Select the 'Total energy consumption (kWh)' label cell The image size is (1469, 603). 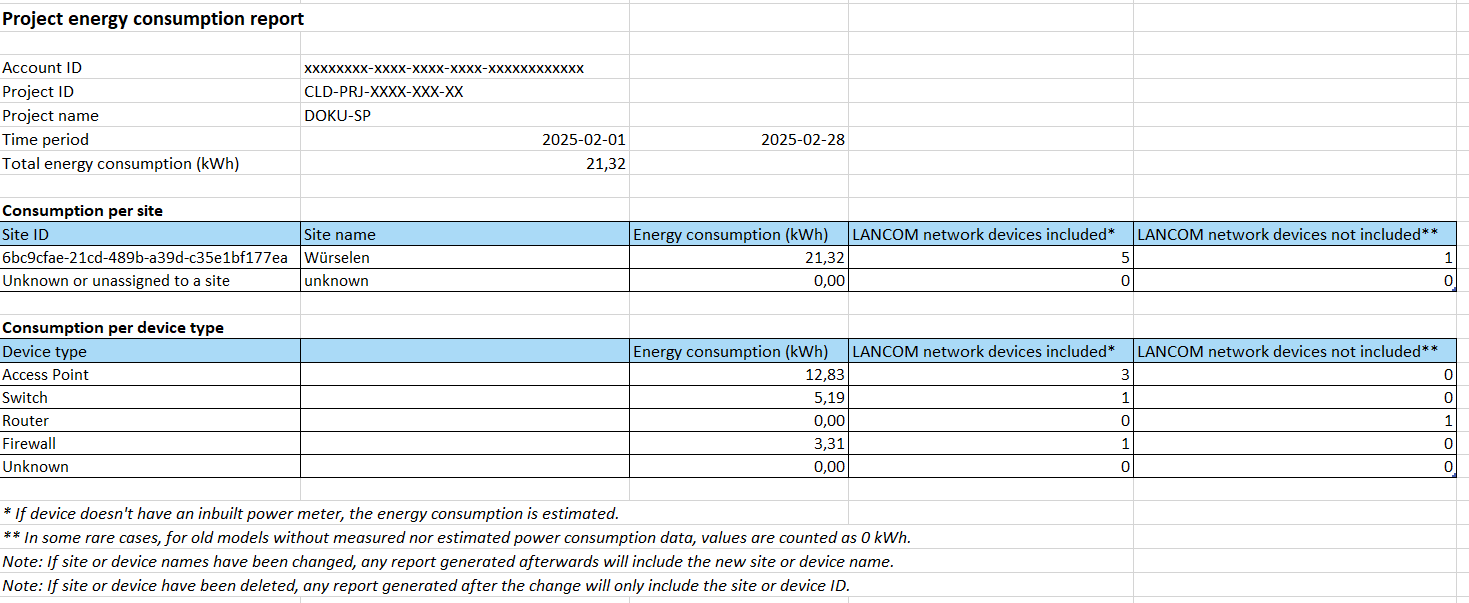121,164
